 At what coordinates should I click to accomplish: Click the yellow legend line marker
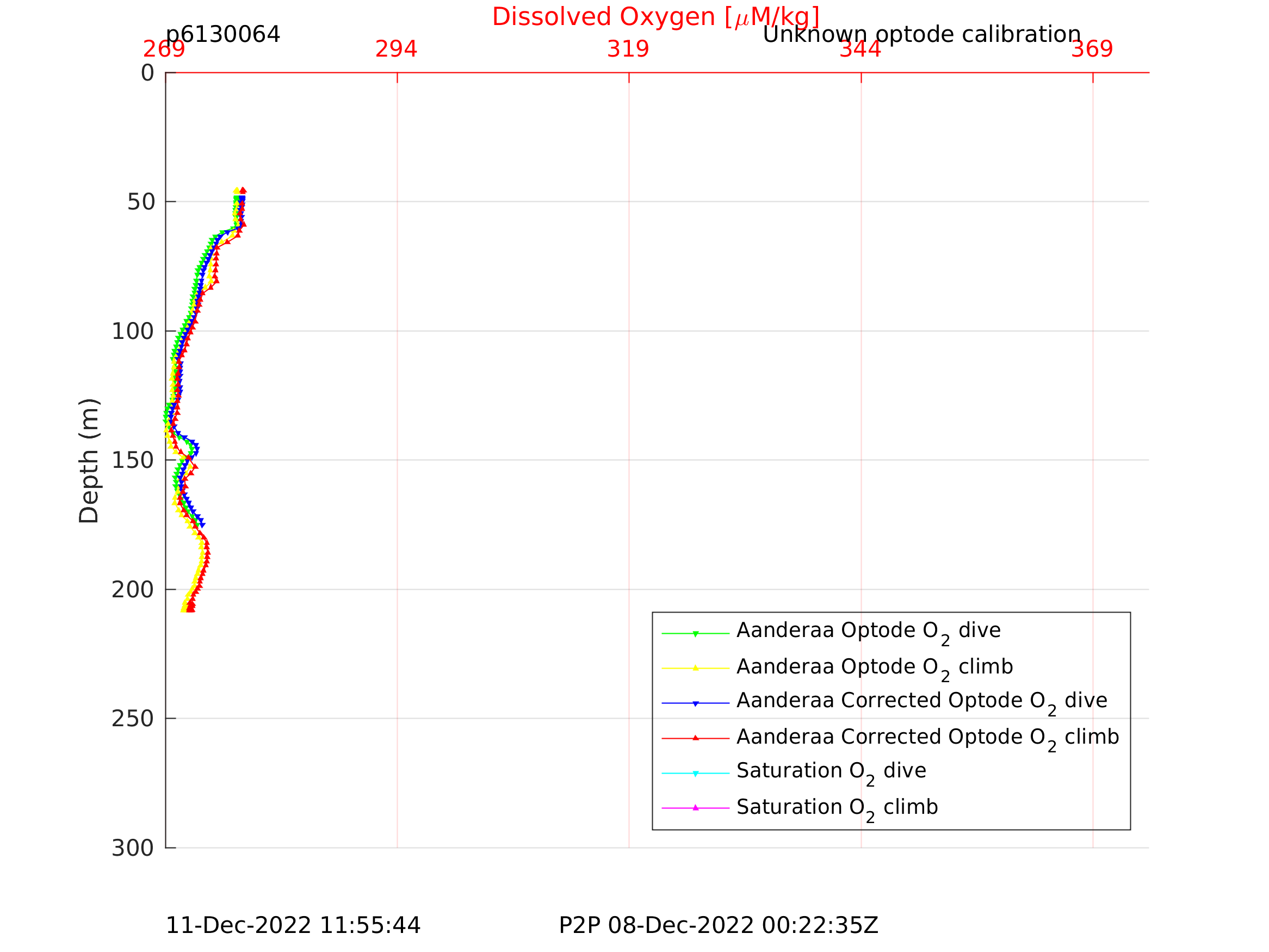pyautogui.click(x=695, y=669)
